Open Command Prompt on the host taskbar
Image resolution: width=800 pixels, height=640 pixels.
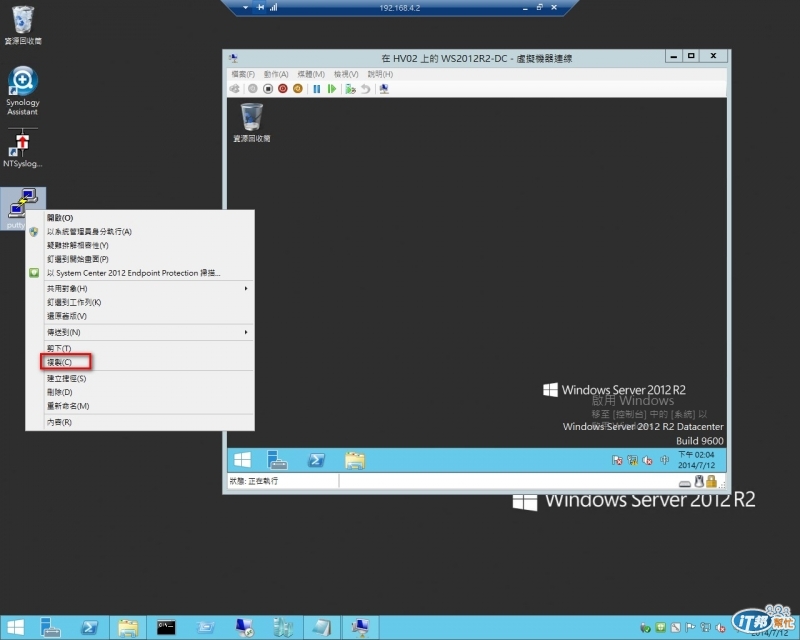(x=166, y=627)
